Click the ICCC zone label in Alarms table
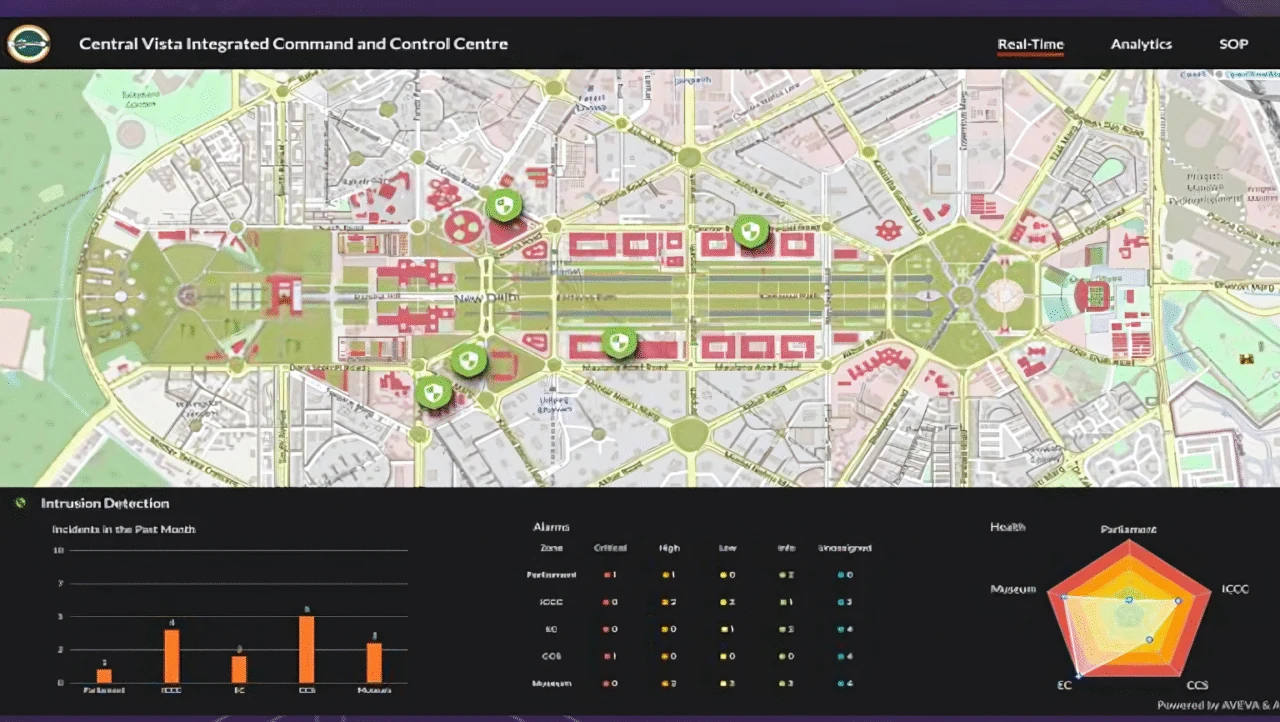Image resolution: width=1280 pixels, height=722 pixels. 552,602
